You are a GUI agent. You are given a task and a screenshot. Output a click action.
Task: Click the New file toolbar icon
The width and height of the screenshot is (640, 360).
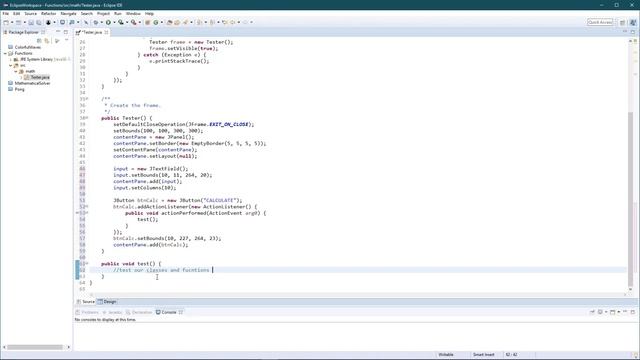[6, 22]
